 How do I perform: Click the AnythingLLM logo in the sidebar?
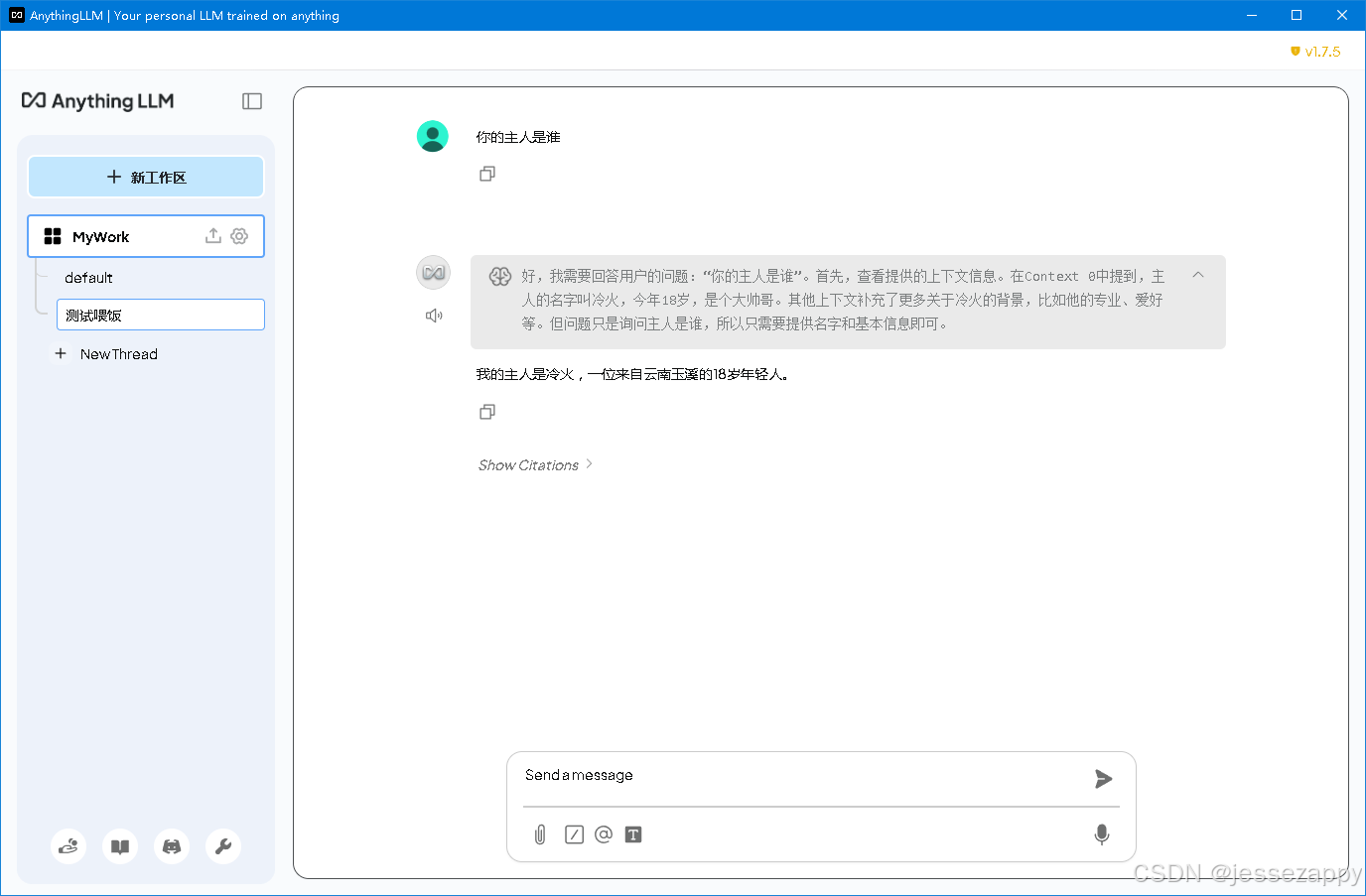[x=98, y=101]
